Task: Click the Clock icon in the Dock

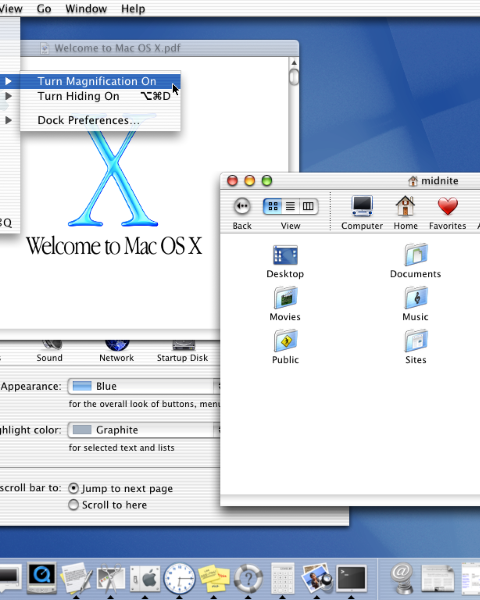Action: pyautogui.click(x=179, y=578)
